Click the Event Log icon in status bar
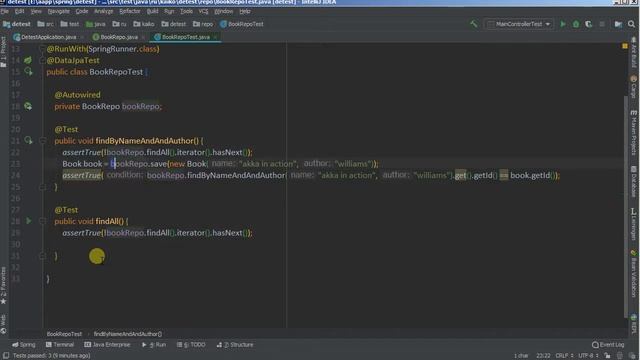 595,345
